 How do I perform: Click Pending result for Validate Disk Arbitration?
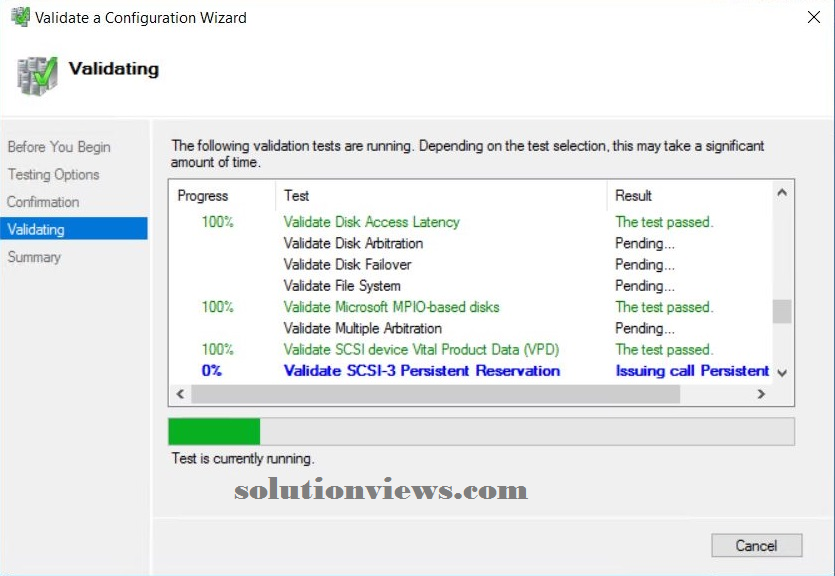(x=644, y=243)
